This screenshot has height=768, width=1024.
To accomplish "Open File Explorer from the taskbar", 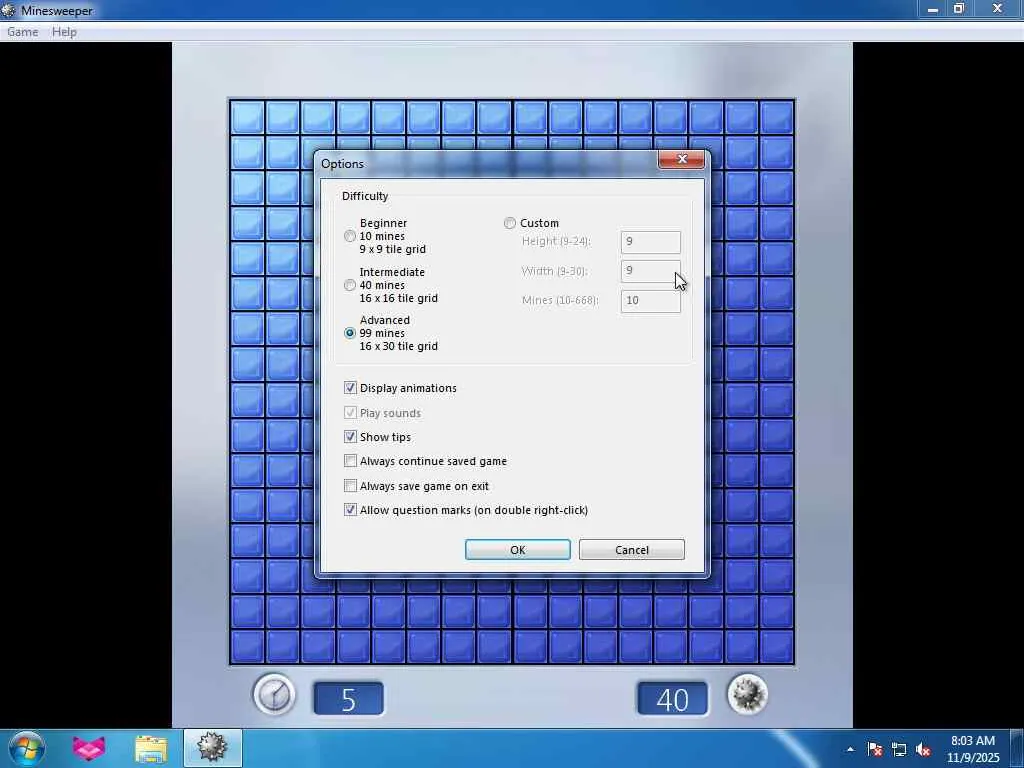I will pyautogui.click(x=151, y=748).
